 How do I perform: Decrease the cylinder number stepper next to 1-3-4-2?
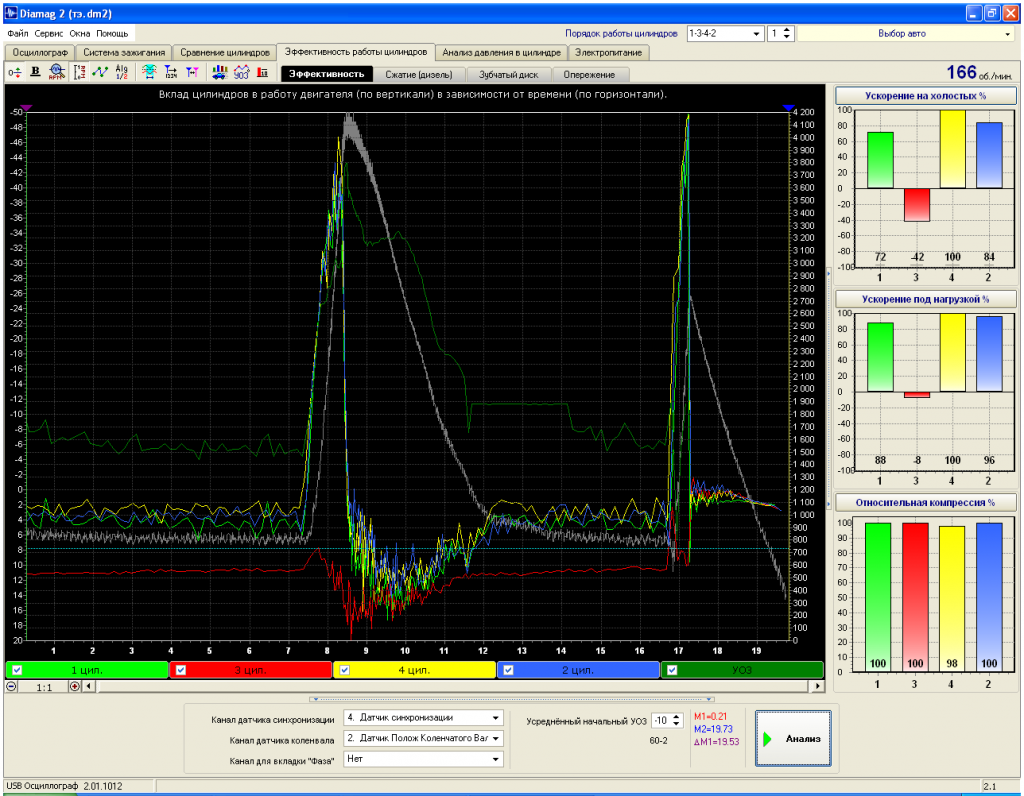(x=788, y=37)
